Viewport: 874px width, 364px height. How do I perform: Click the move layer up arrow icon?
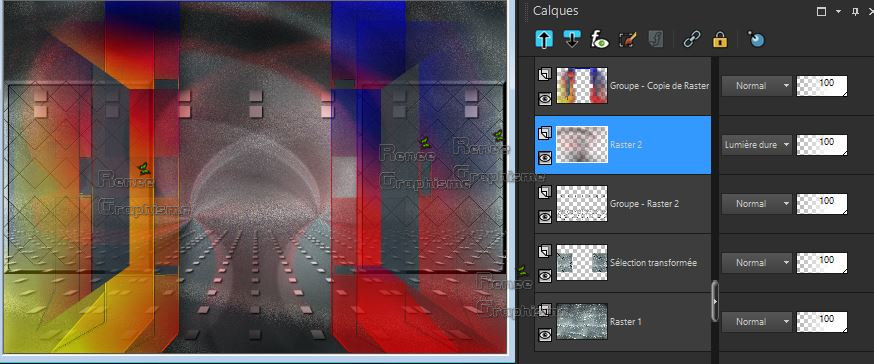[x=543, y=40]
